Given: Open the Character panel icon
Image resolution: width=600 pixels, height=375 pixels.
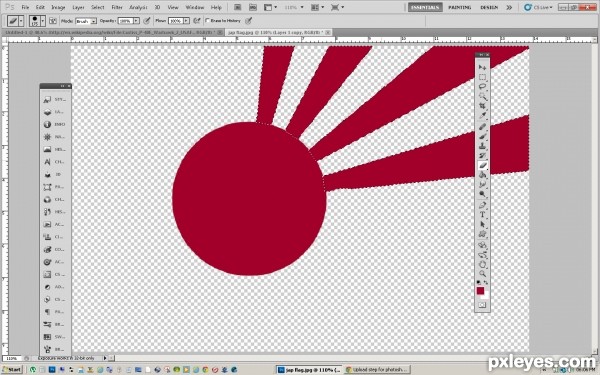Looking at the screenshot, I should click(47, 162).
